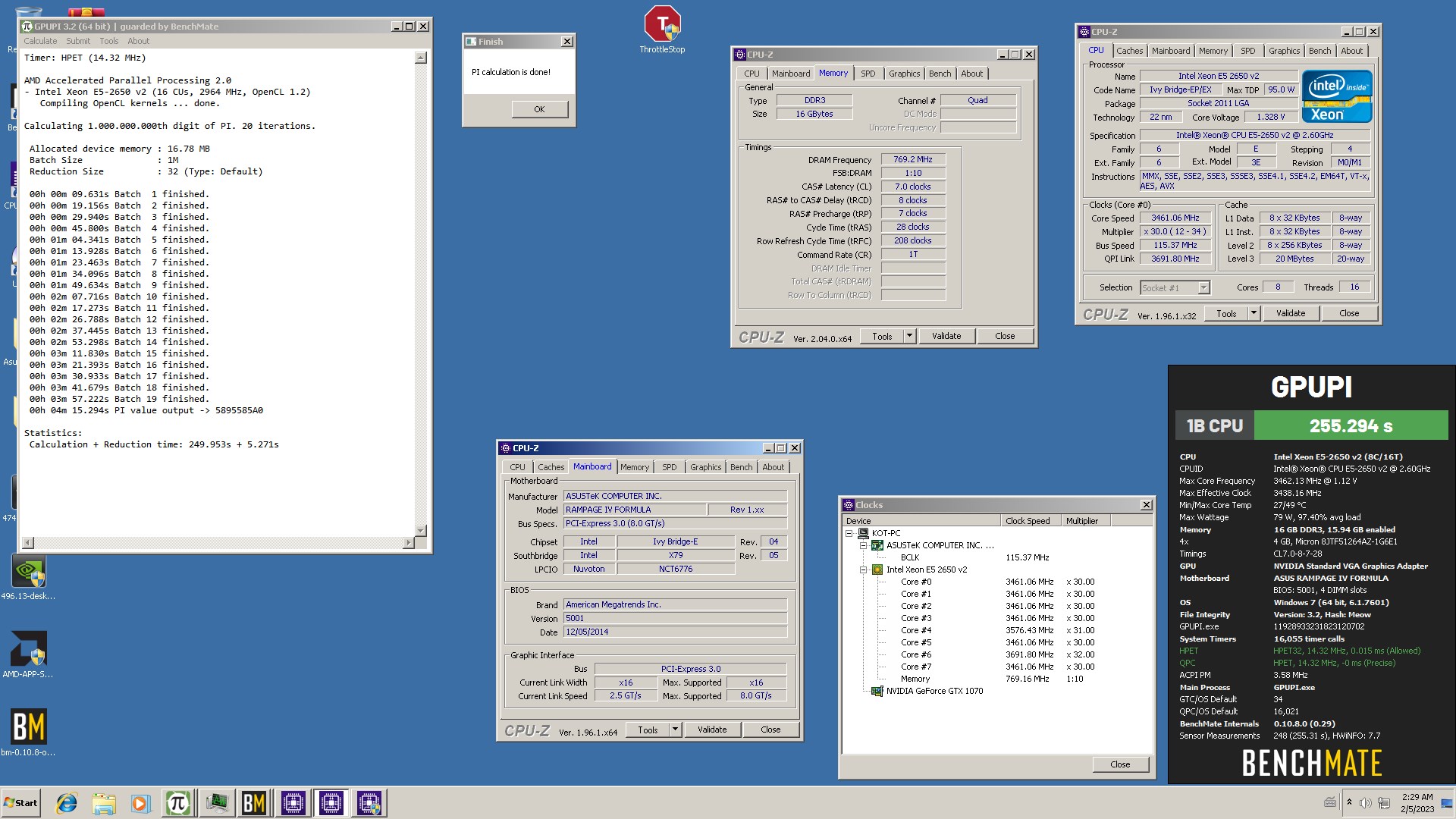Click Validate in CPU-Z 1.96.1.x64 window
Screen dimensions: 1456x819
tap(711, 730)
